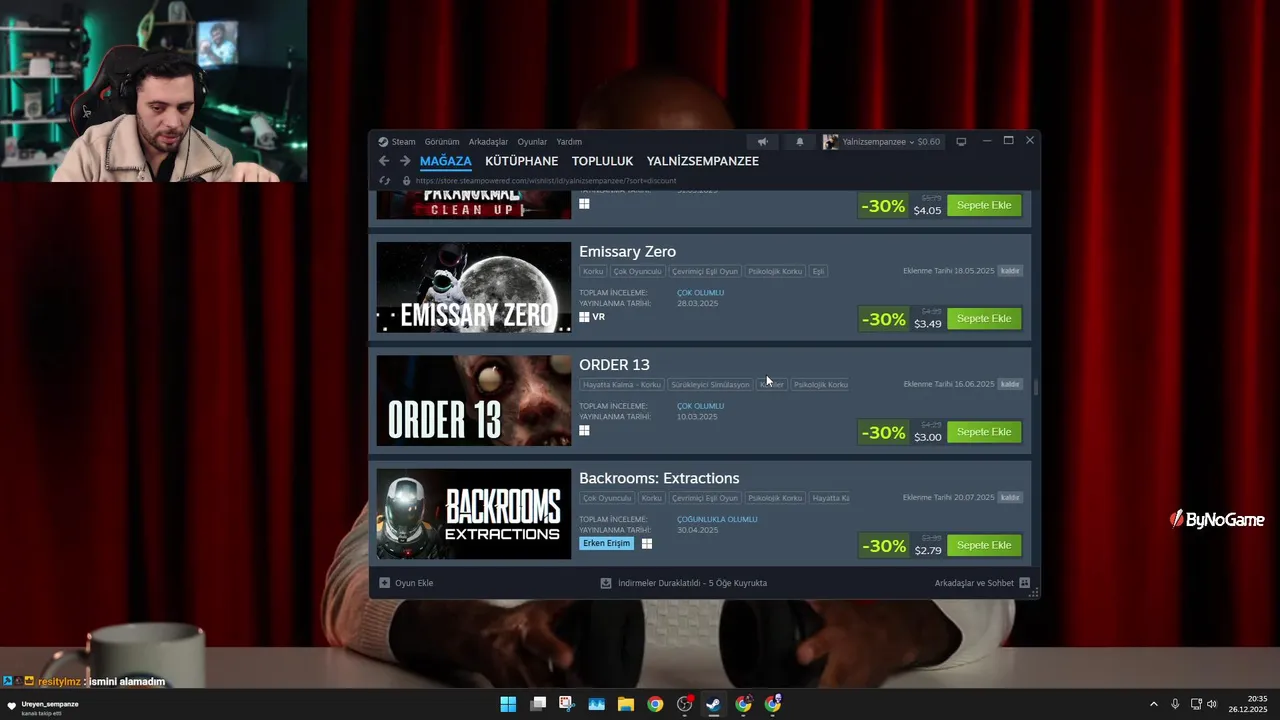Click ORDER 13's Hayatta Kalma - Korku tag
The image size is (1280, 720).
tap(622, 384)
